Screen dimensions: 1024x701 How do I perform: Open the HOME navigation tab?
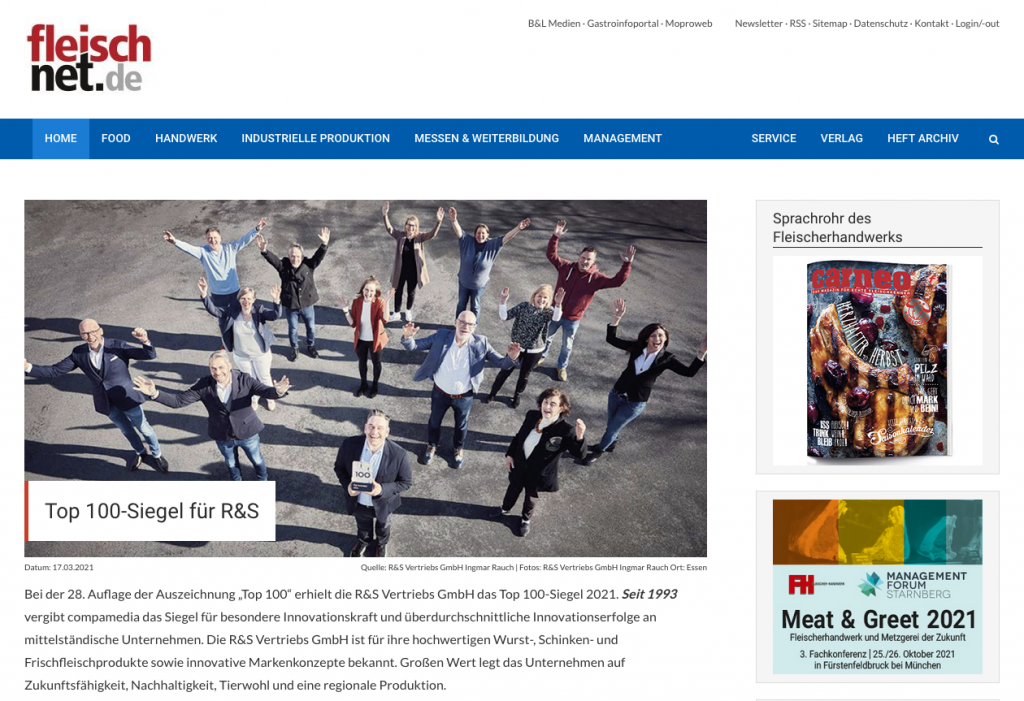[x=60, y=139]
